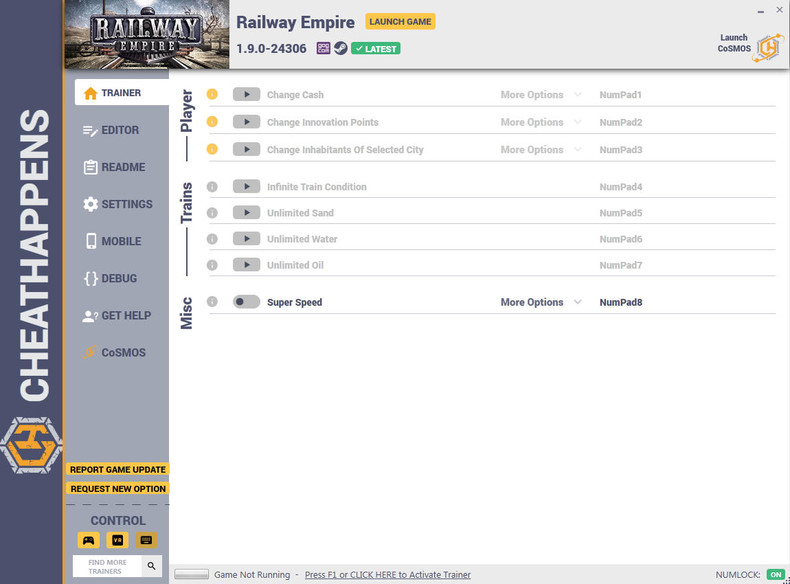The width and height of the screenshot is (790, 584).
Task: Click link to activate the trainer
Action: pos(387,574)
